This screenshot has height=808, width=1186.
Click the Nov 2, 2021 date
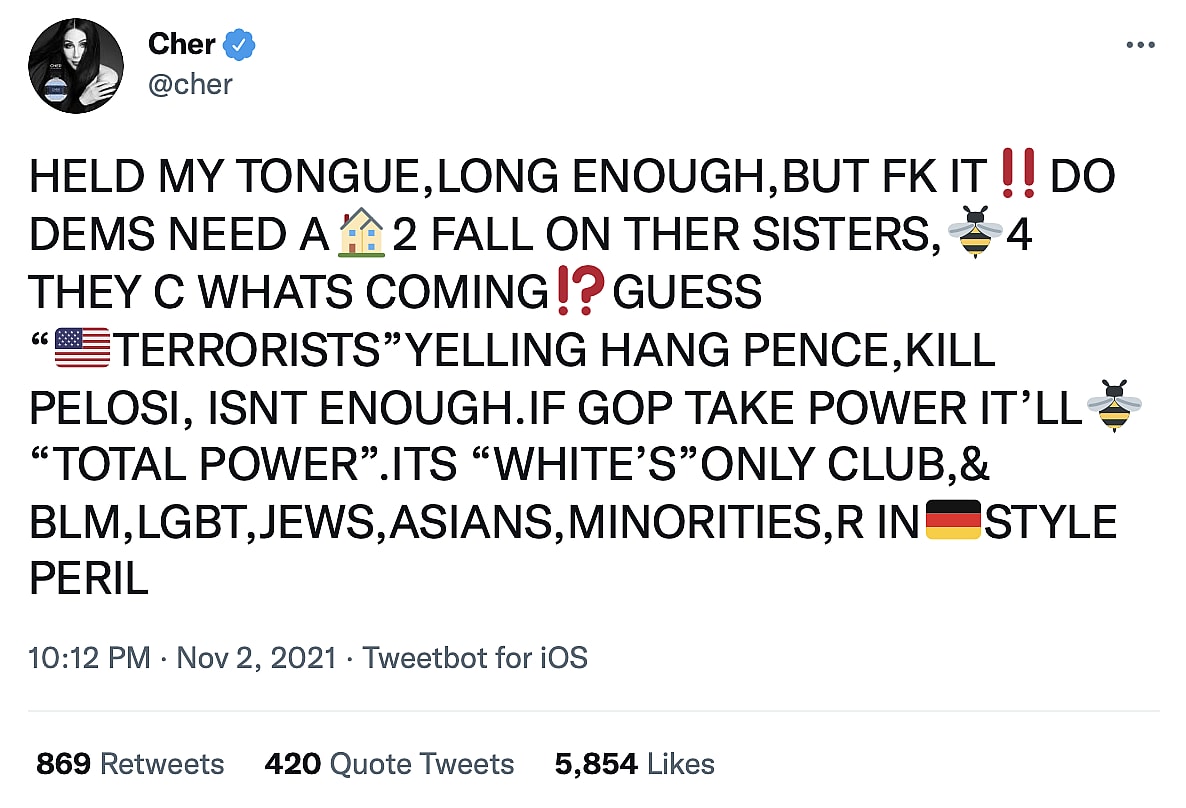(256, 658)
